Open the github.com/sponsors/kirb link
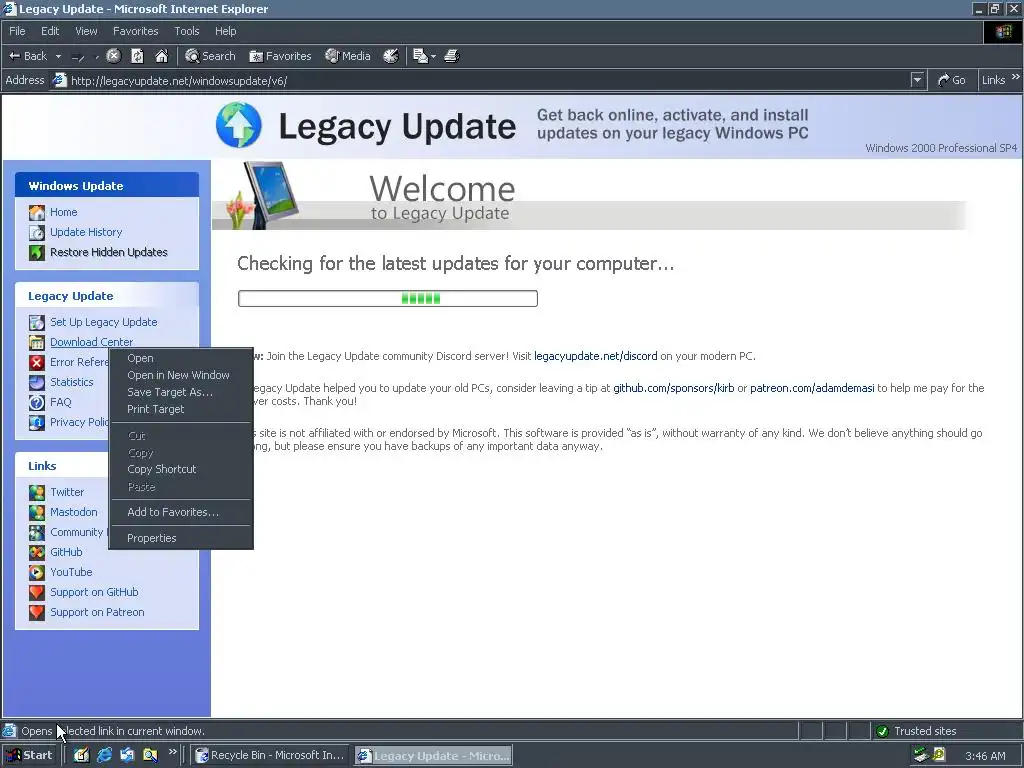This screenshot has height=768, width=1024. 673,388
